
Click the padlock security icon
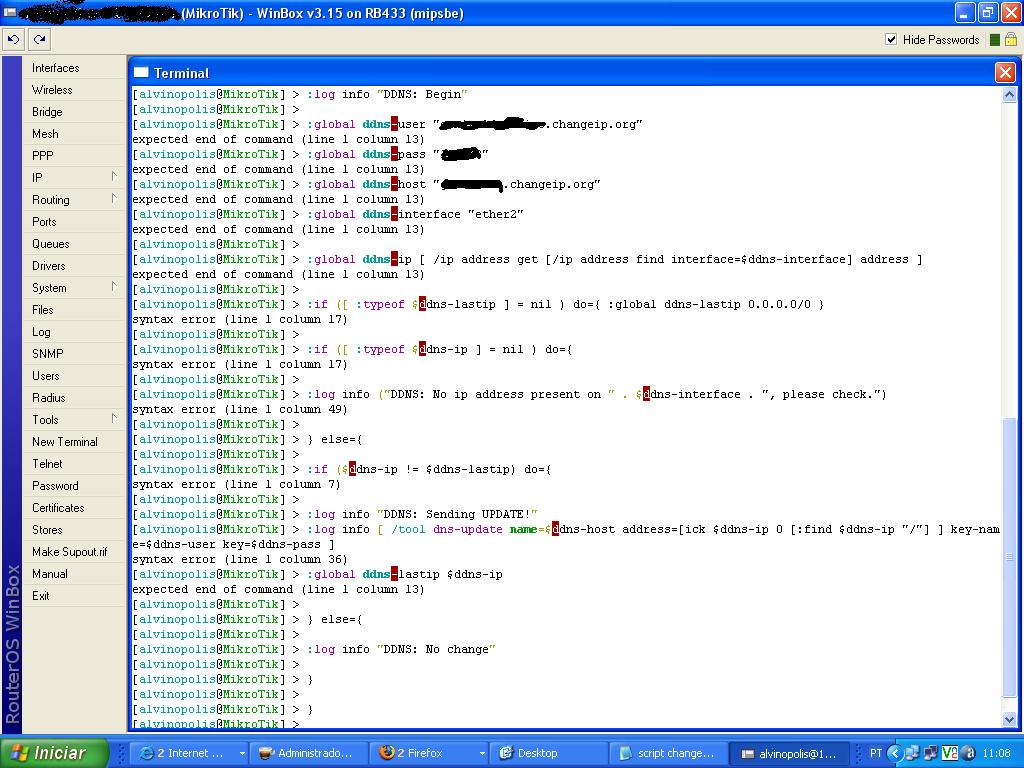1011,40
